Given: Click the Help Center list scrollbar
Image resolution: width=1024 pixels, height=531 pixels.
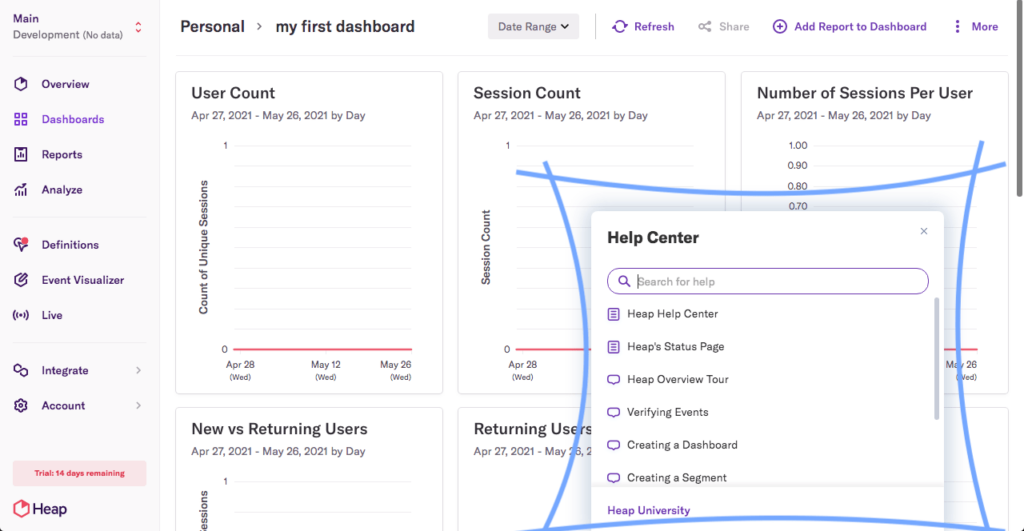Looking at the screenshot, I should click(x=936, y=359).
